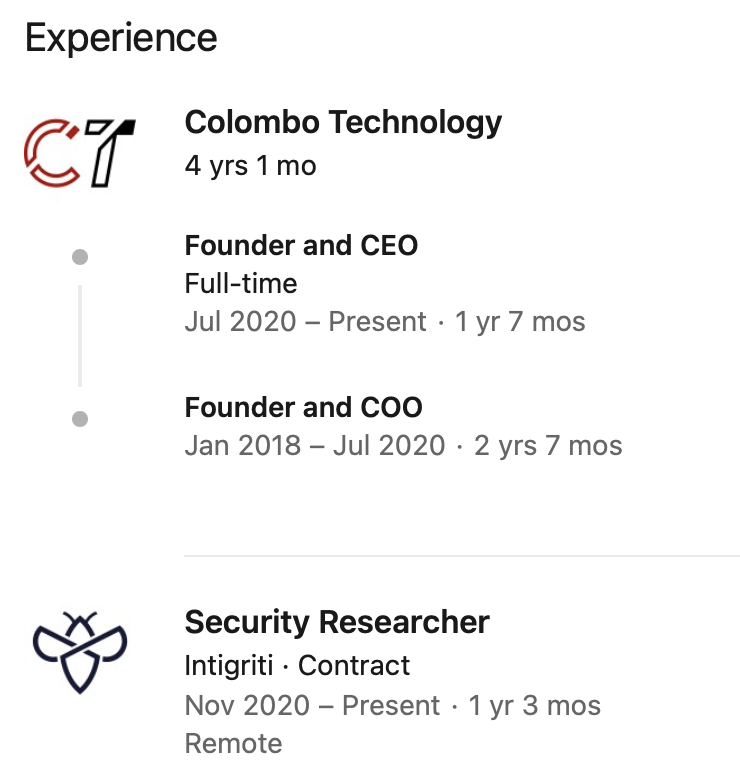Click the "Intigriti · Contract" company line
Image resolution: width=740 pixels, height=782 pixels.
tap(297, 665)
